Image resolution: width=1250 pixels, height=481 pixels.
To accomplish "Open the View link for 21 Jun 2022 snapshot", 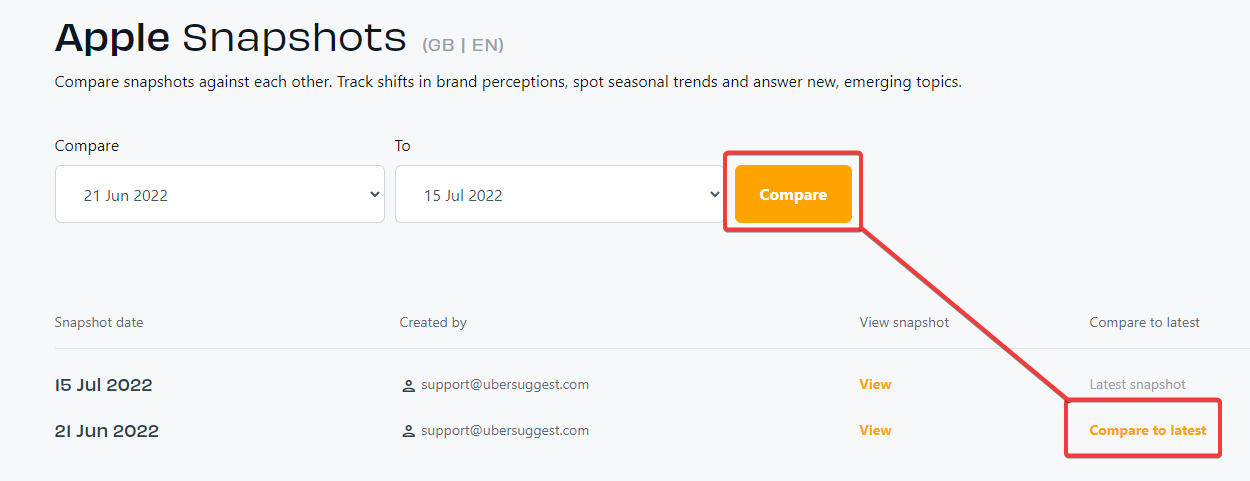I will tap(875, 430).
